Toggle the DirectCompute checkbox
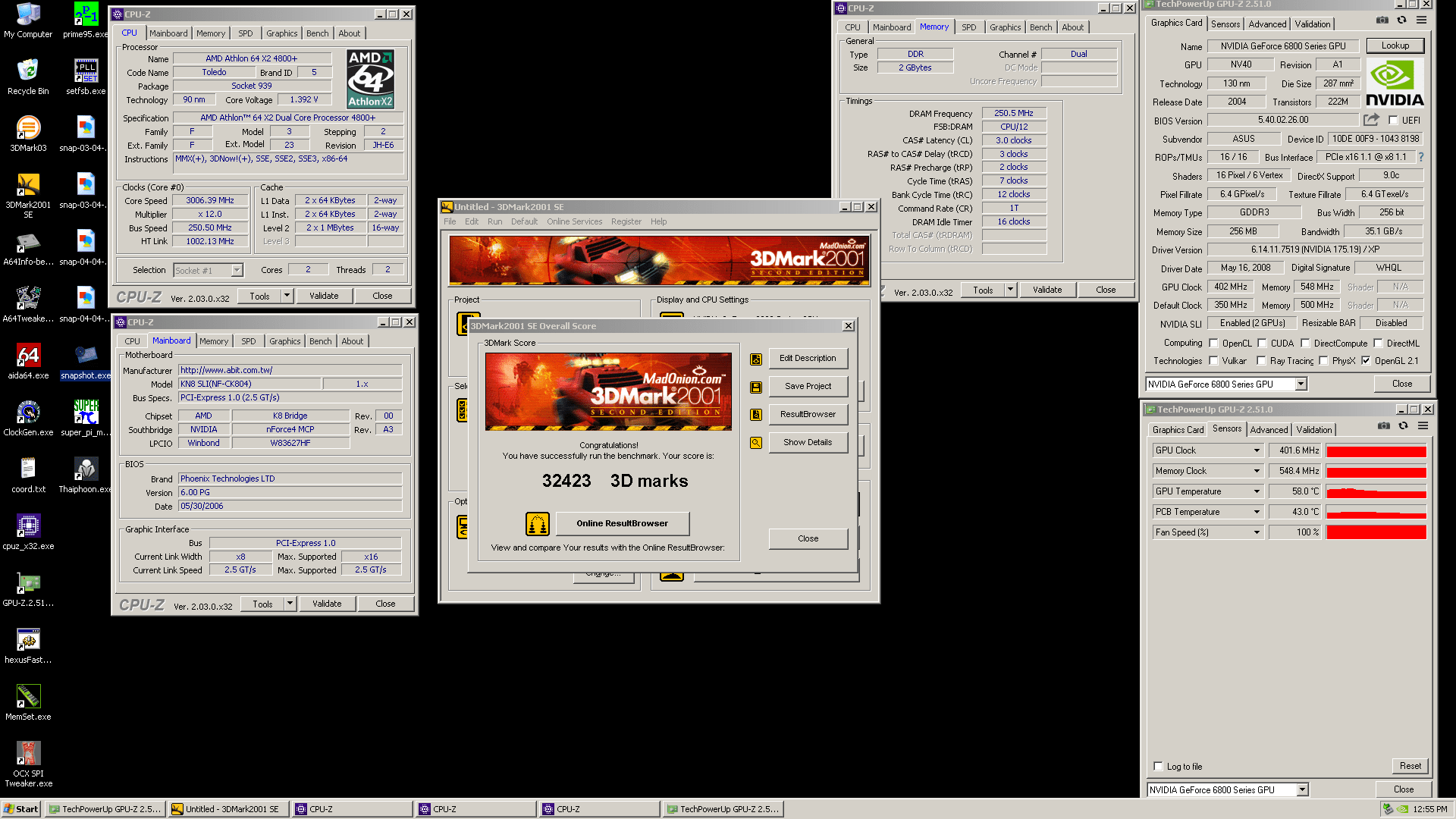 click(1306, 344)
